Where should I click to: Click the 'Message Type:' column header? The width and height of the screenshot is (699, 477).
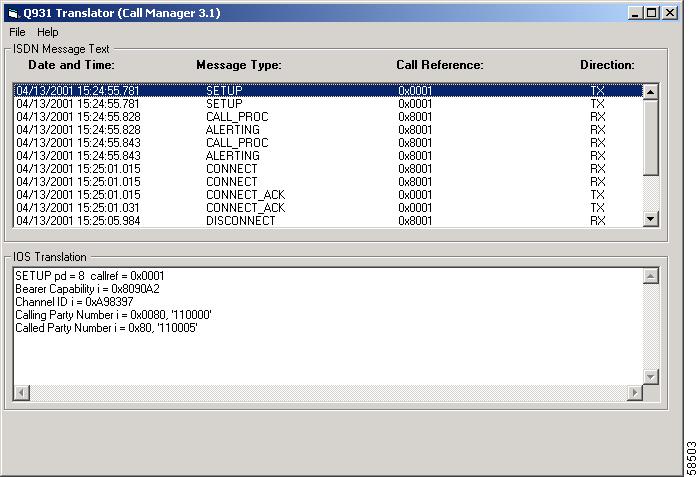(239, 65)
